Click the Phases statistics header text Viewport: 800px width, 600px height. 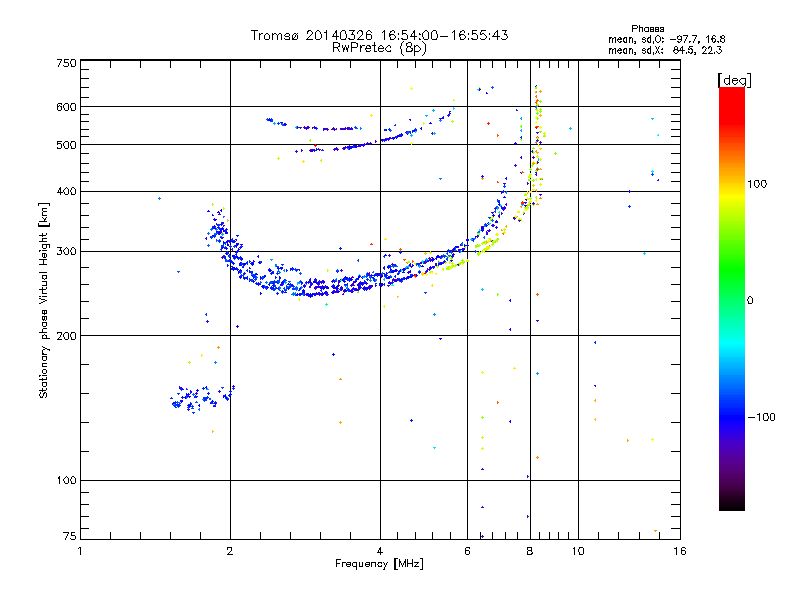click(647, 29)
